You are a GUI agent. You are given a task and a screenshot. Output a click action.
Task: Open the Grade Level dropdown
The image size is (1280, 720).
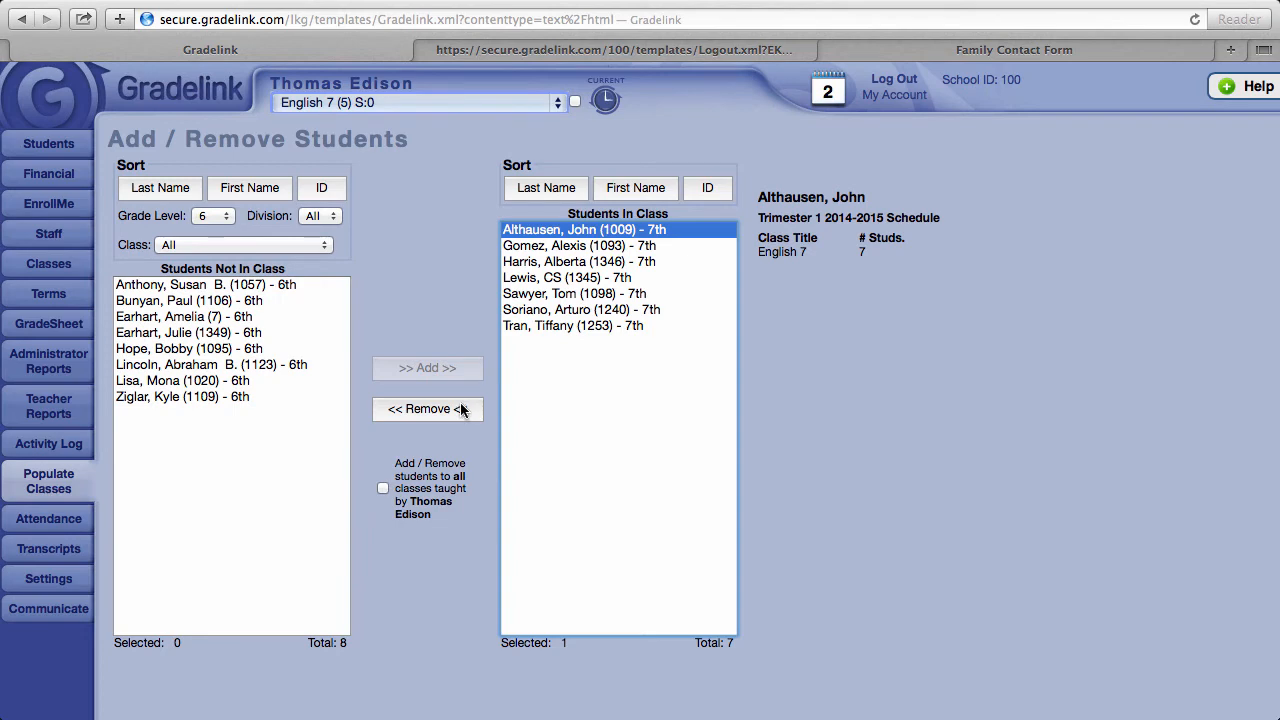point(213,216)
